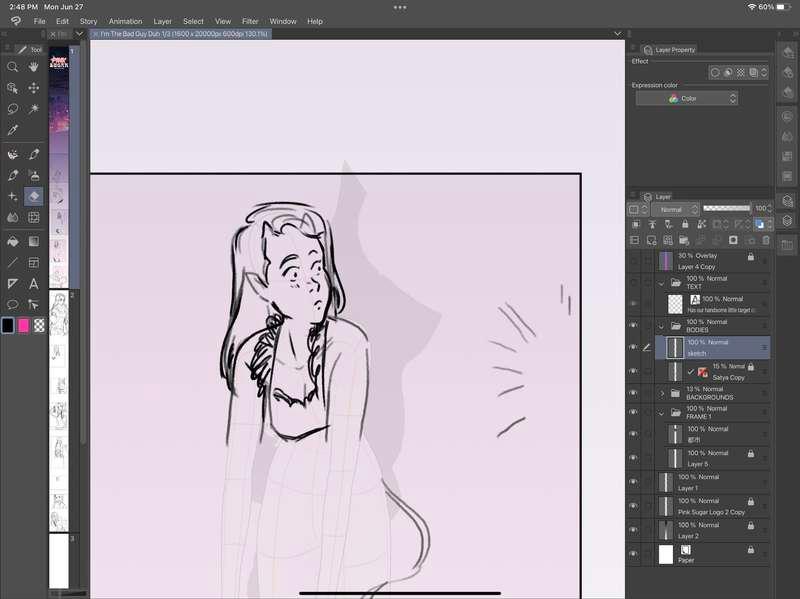Expand the page manager chevron

tap(79, 34)
